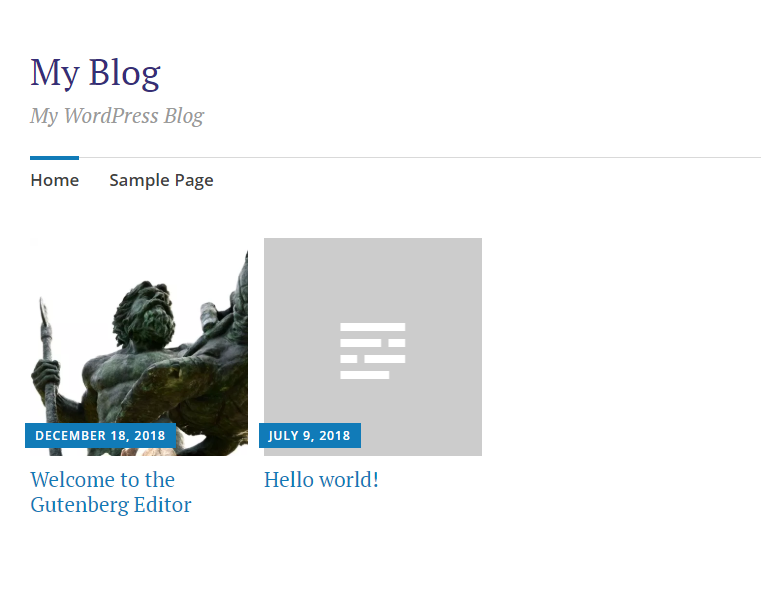Screen dimensions: 761x595
Task: Open the "Hello world!" post title
Action: pyautogui.click(x=321, y=479)
